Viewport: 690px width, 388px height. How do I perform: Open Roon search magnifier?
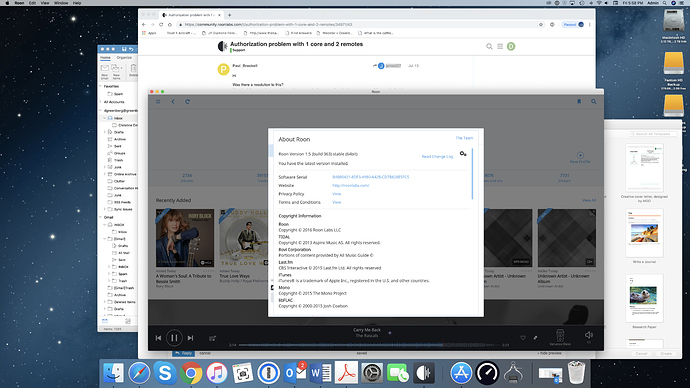click(x=594, y=102)
